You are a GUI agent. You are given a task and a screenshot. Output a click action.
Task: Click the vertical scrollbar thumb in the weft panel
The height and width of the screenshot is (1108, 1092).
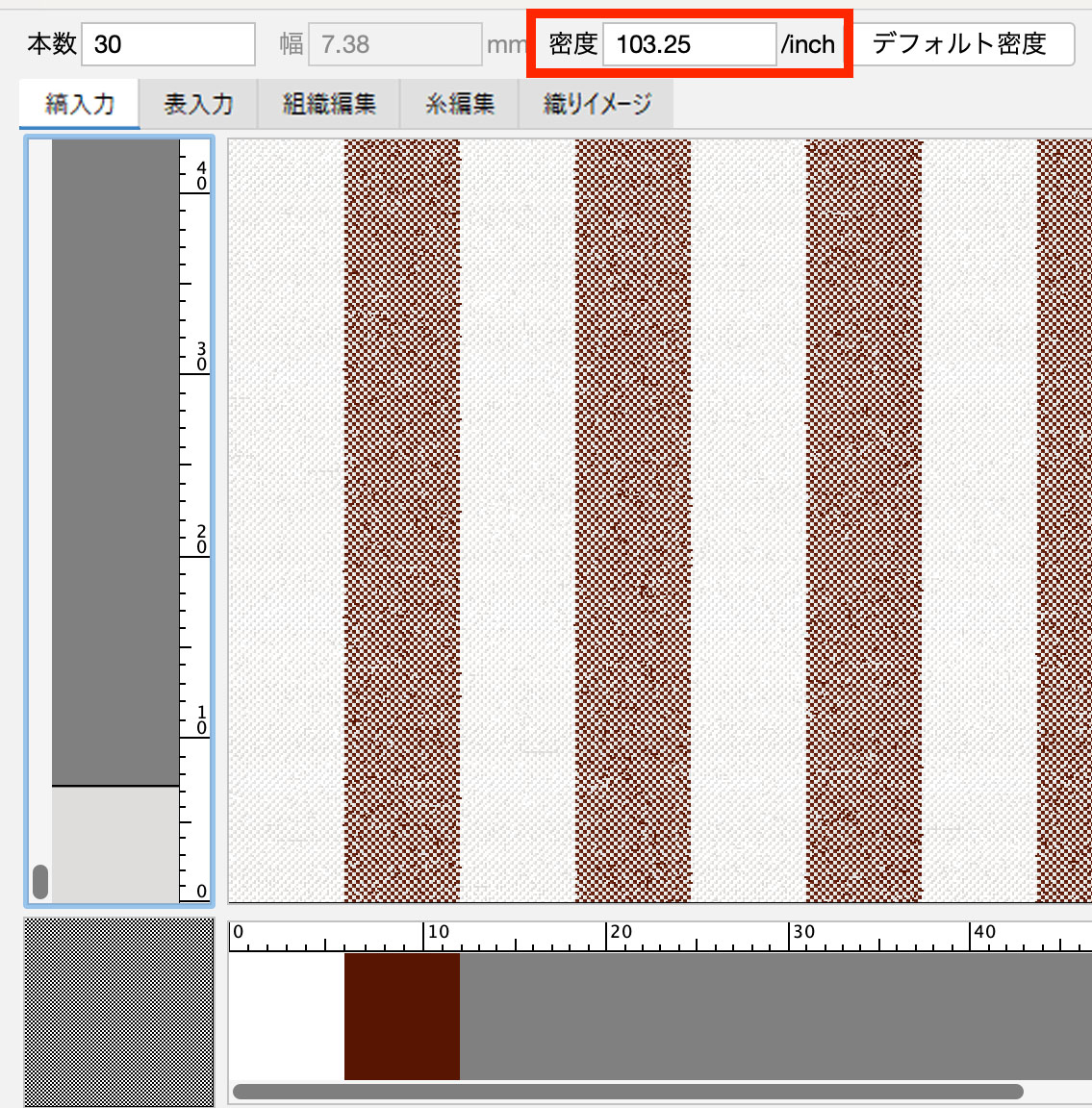coord(40,881)
